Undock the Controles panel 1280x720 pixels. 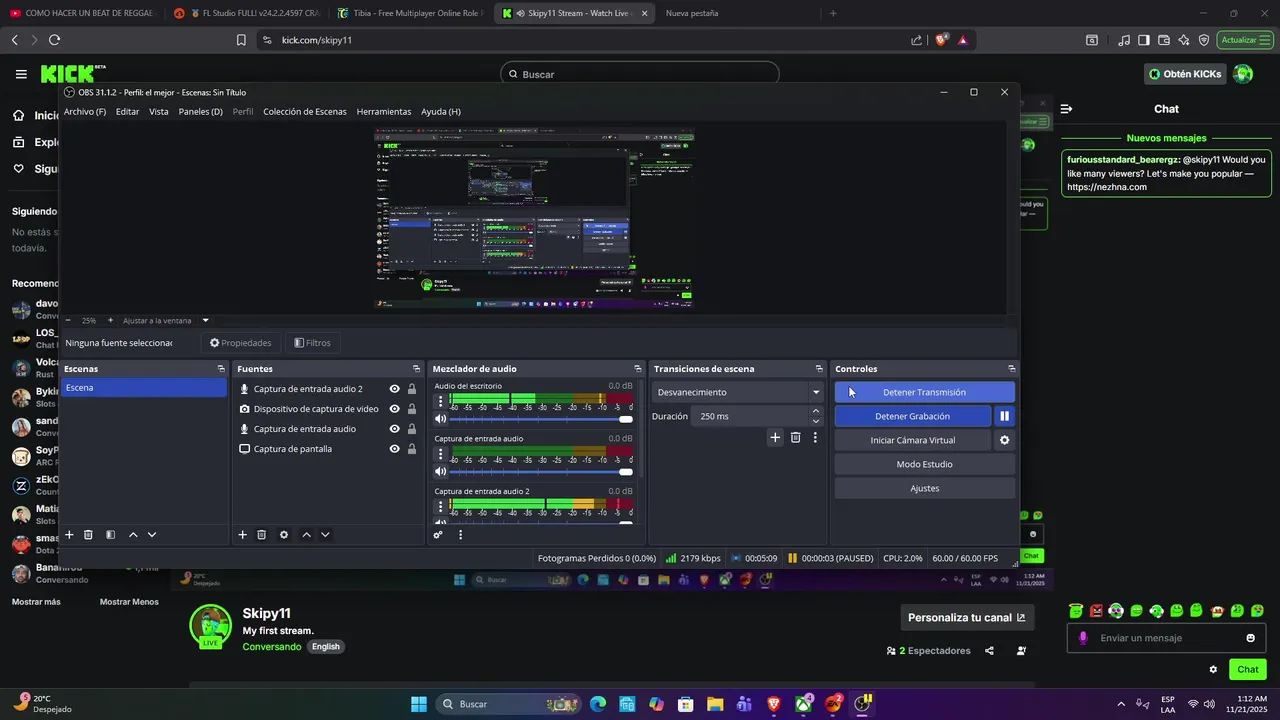click(1011, 369)
